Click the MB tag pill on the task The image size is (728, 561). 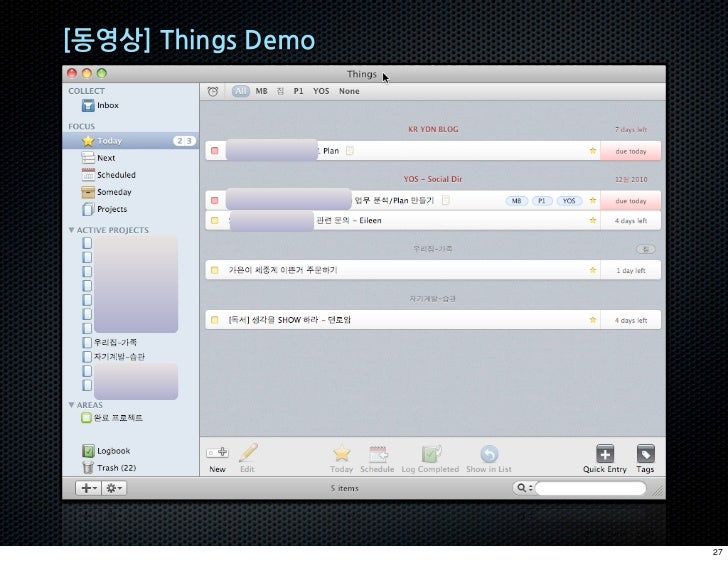[516, 201]
